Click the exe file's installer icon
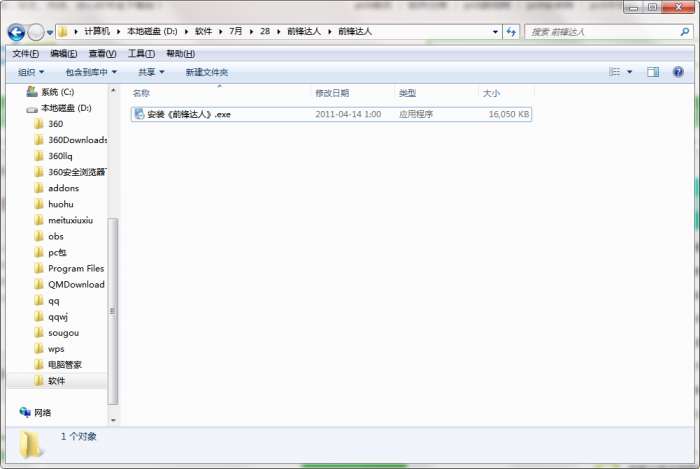The height and width of the screenshot is (469, 700). click(139, 114)
